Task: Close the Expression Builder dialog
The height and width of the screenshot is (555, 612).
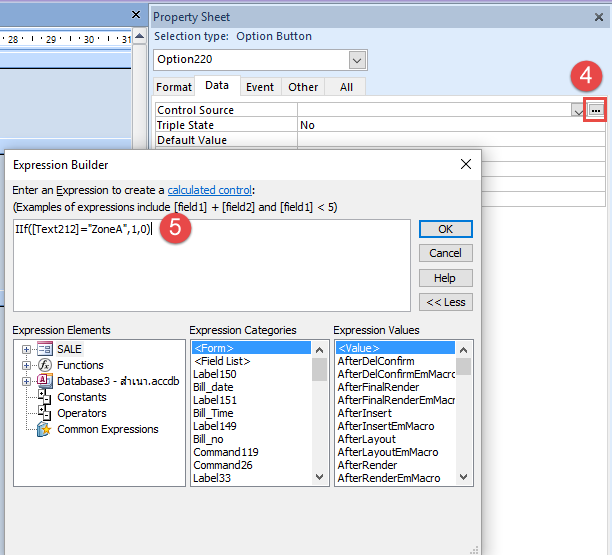Action: pos(465,164)
